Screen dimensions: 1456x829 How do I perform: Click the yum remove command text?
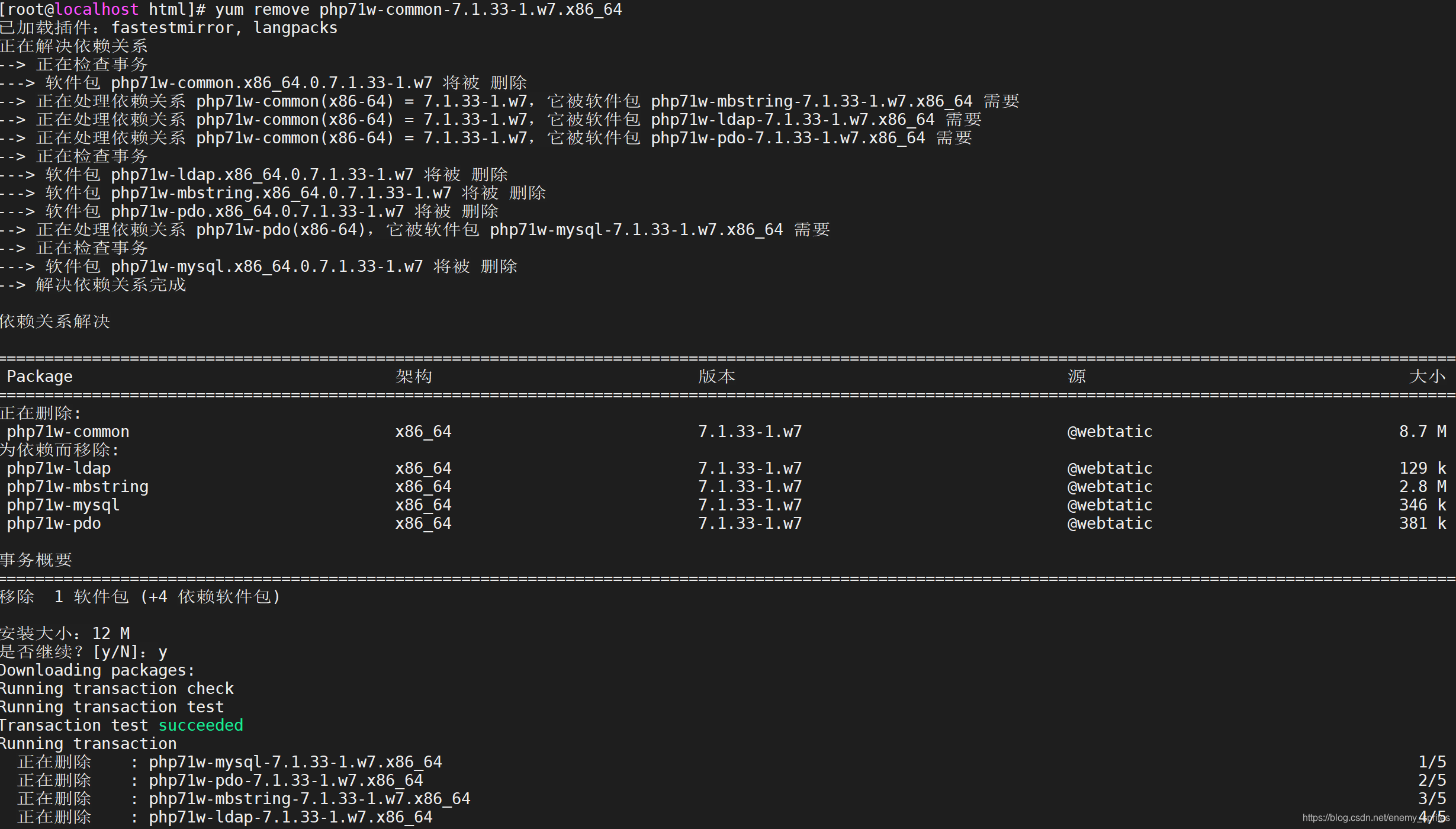[419, 9]
